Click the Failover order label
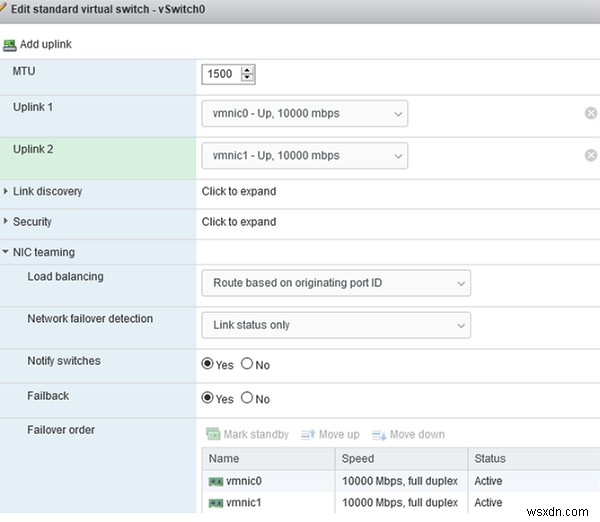Screen dimensions: 600x522 pyautogui.click(x=61, y=430)
